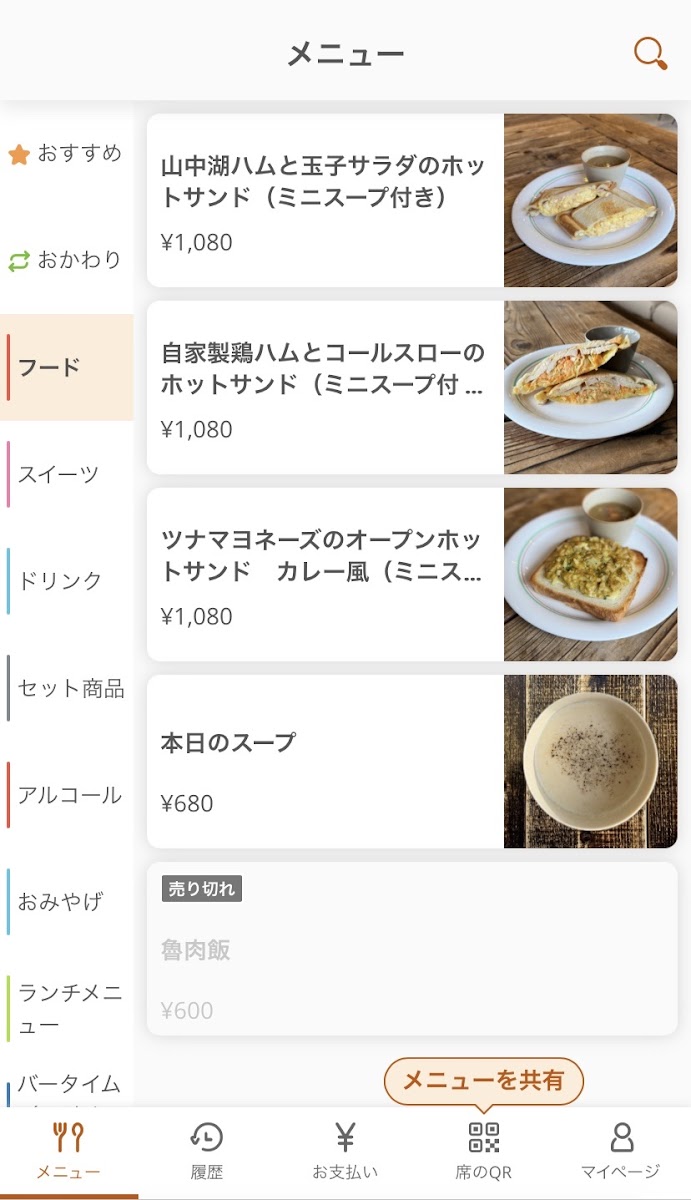Tap the sold-out 魯肉飯 item
The width and height of the screenshot is (691, 1200).
point(411,948)
